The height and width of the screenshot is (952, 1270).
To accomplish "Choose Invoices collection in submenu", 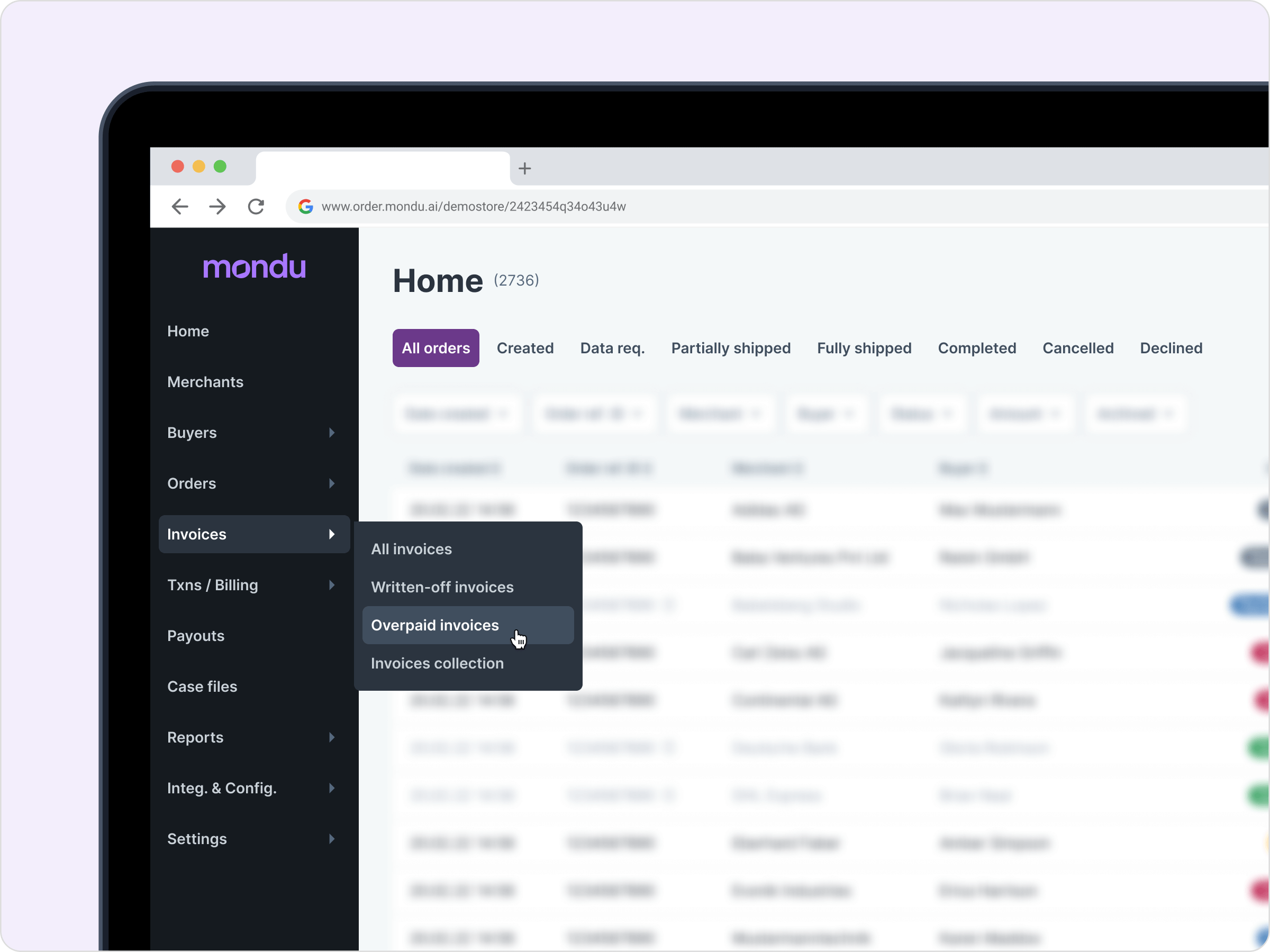I will click(437, 663).
